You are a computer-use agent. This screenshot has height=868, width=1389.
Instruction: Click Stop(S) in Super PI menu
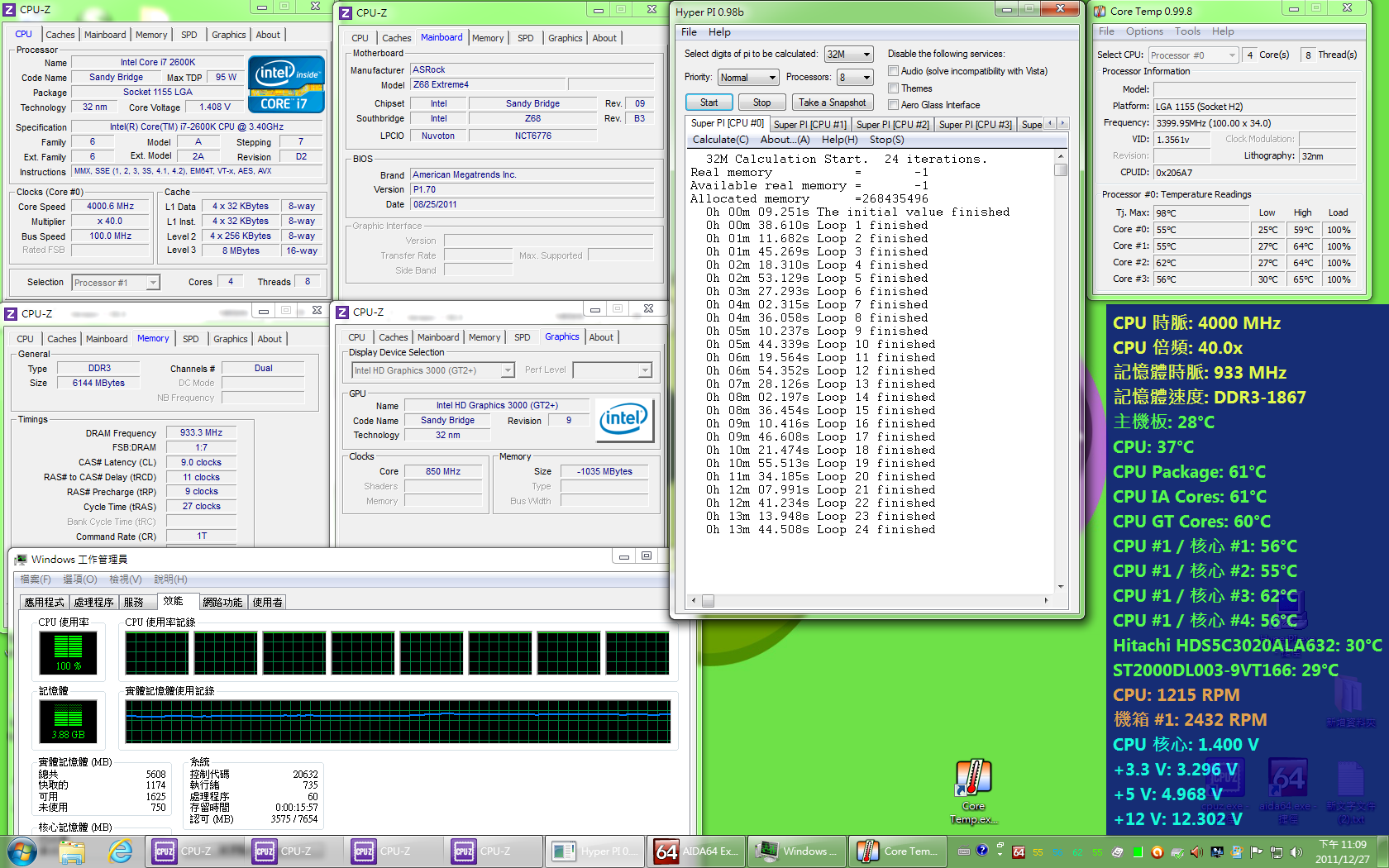click(x=886, y=140)
